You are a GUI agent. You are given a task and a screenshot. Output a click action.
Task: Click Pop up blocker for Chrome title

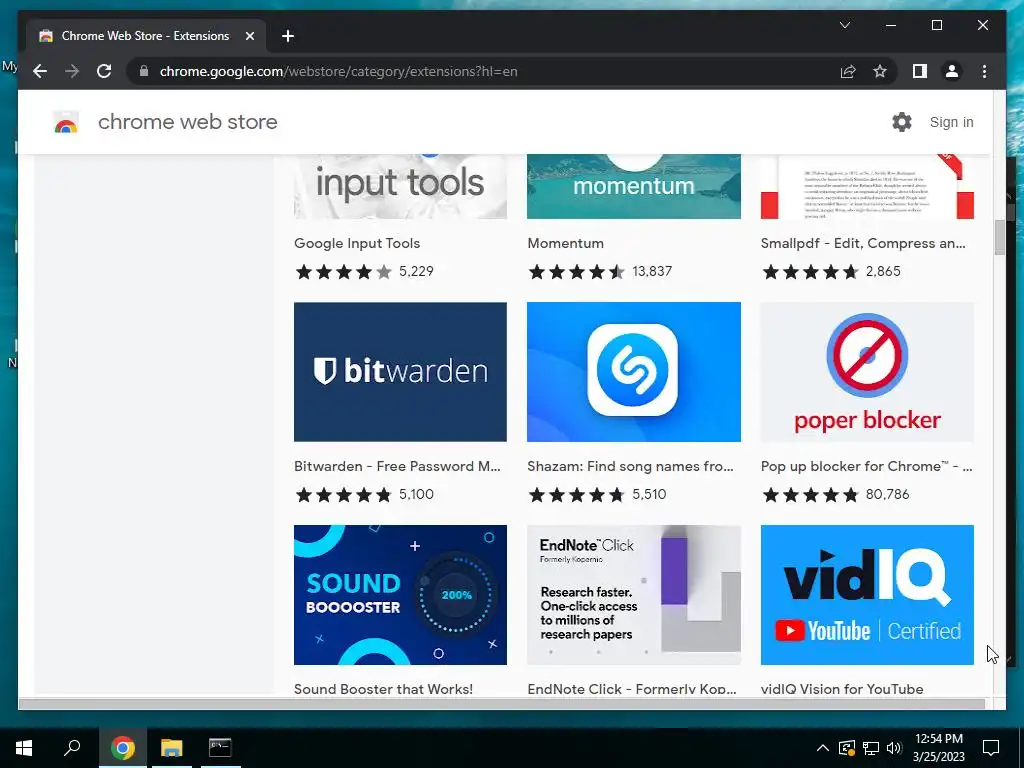click(866, 466)
